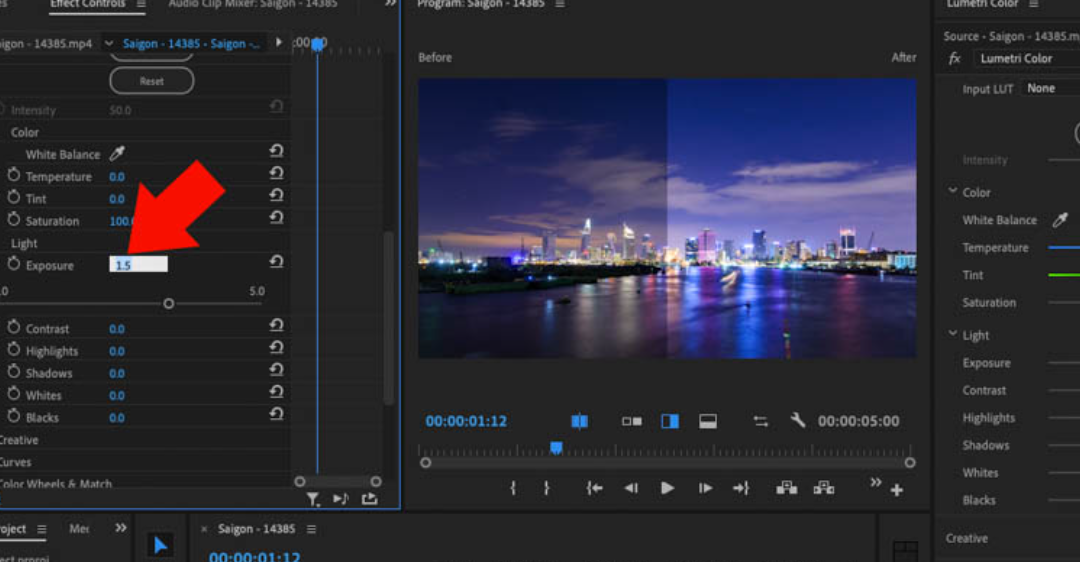
Task: Toggle animation stopwatch for Shadows
Action: point(14,371)
